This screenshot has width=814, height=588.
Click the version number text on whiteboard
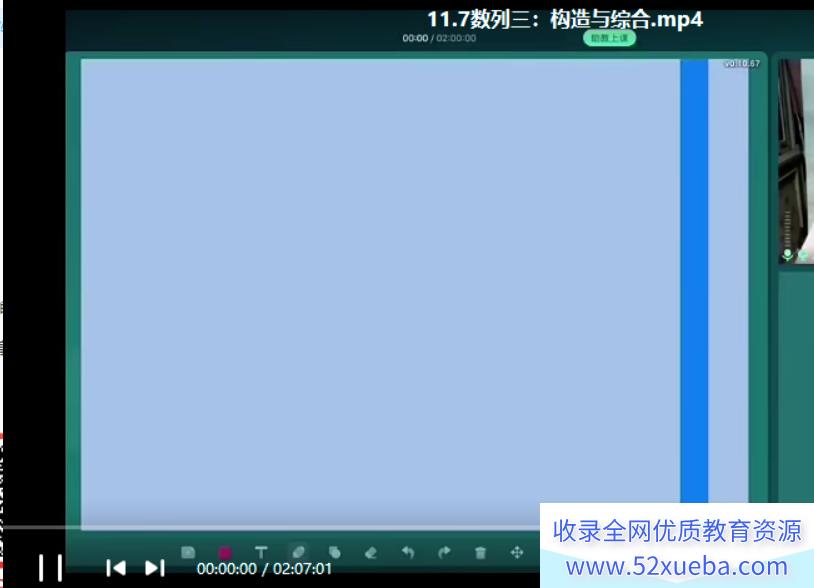pos(742,63)
